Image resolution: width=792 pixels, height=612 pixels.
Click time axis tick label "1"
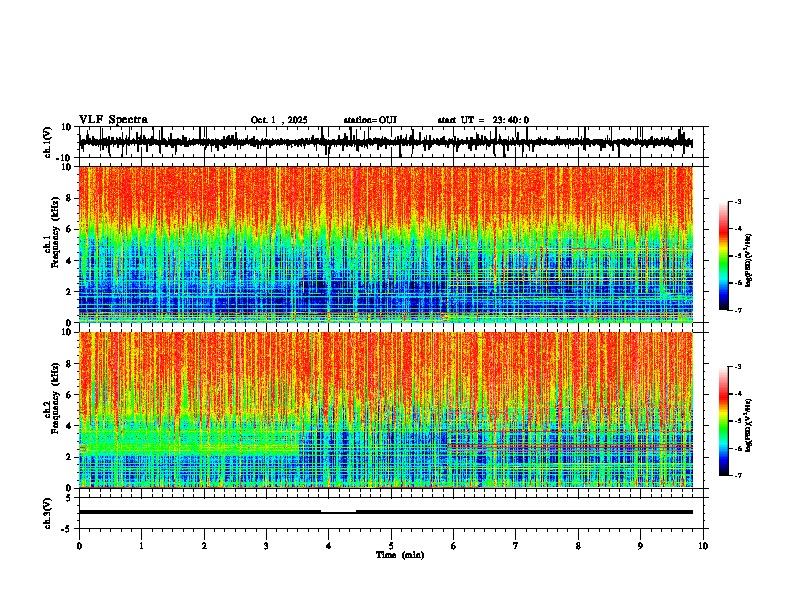click(141, 546)
